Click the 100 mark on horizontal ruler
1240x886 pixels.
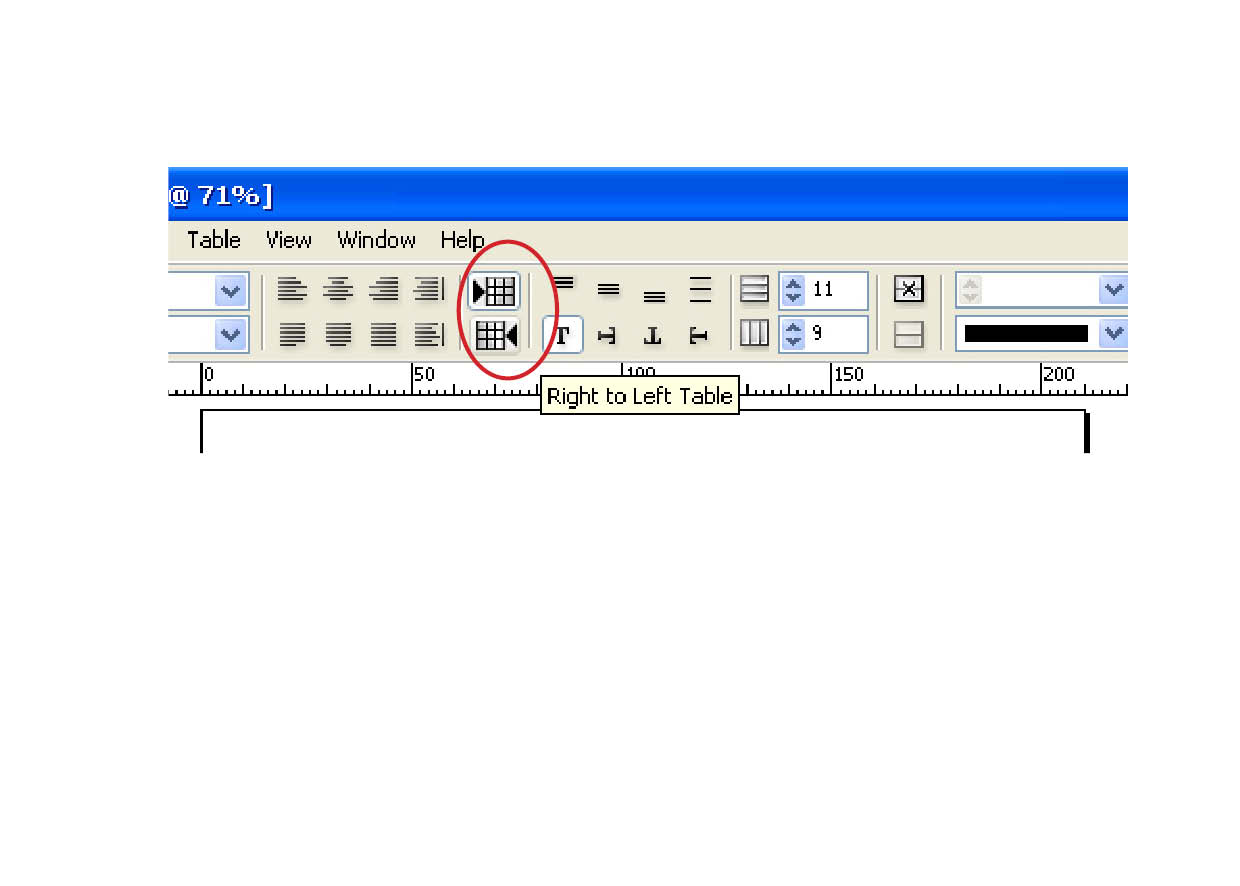640,374
